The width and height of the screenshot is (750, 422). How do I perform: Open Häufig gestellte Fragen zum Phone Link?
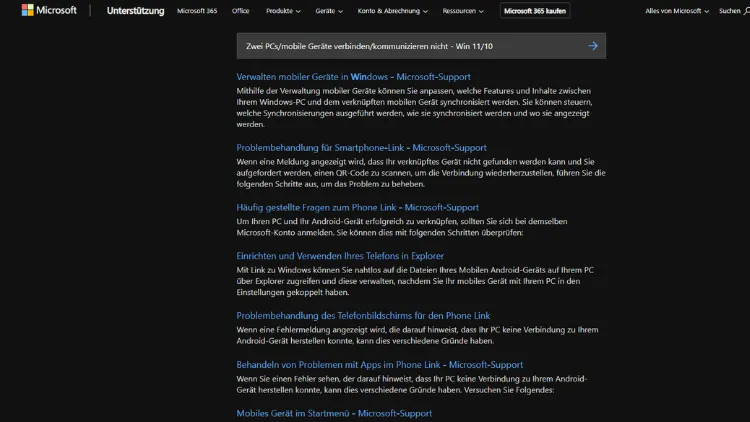[x=357, y=207]
